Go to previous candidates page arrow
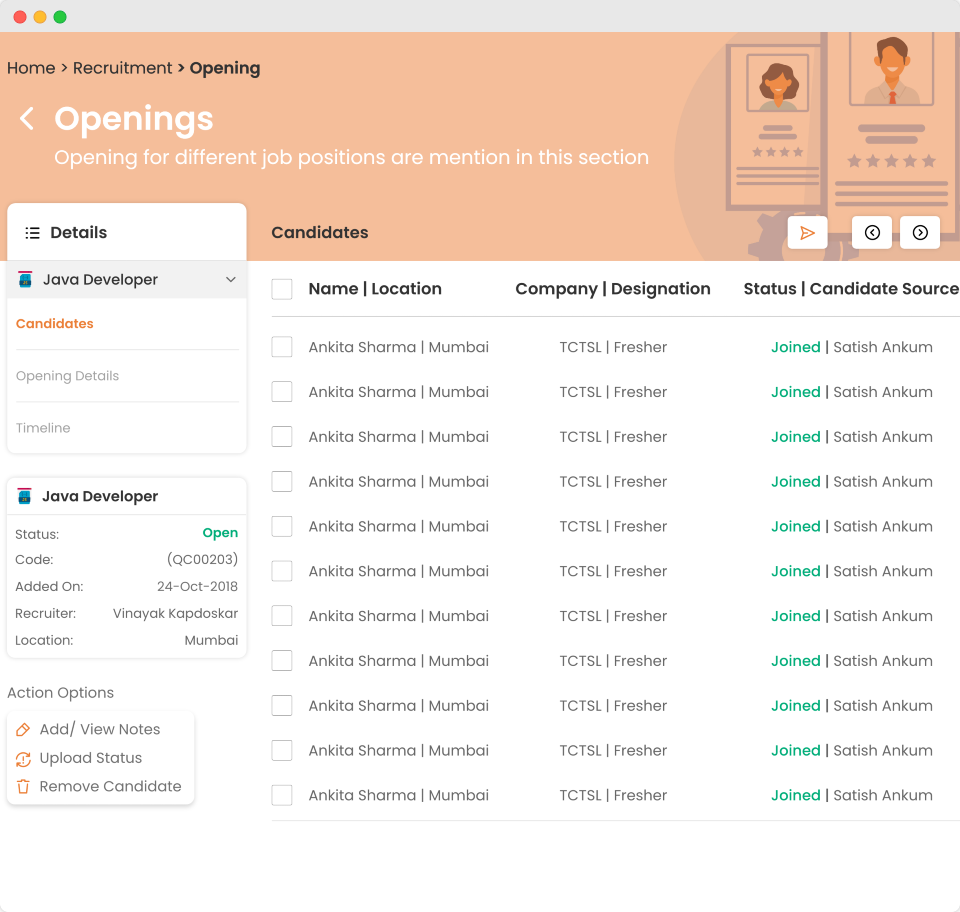Screen dimensions: 960x912 click(871, 232)
